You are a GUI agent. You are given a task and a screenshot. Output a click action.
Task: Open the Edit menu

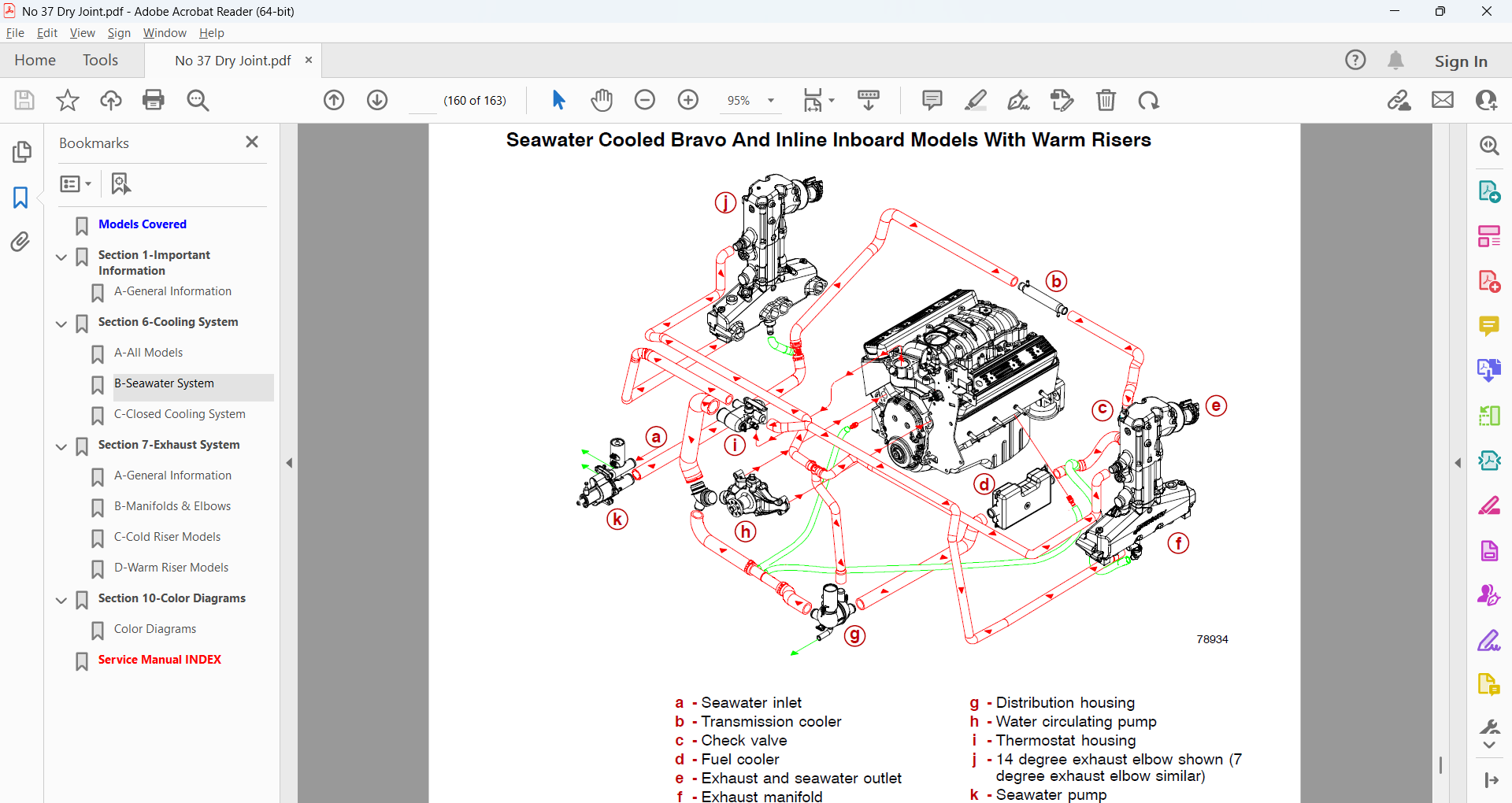coord(47,33)
